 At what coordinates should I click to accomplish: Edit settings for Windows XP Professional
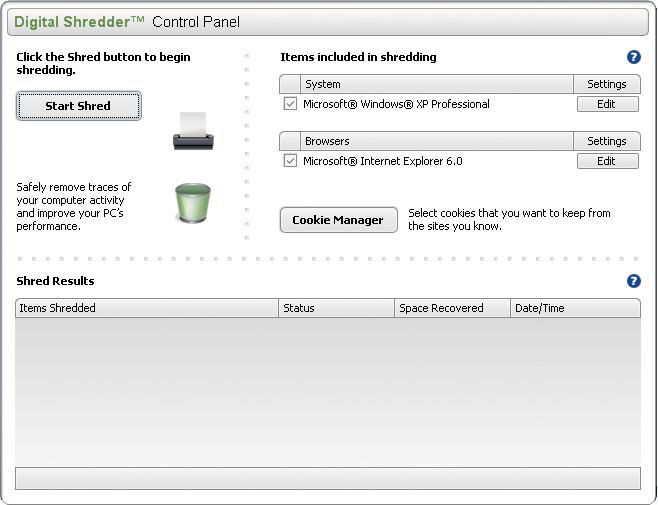click(606, 104)
